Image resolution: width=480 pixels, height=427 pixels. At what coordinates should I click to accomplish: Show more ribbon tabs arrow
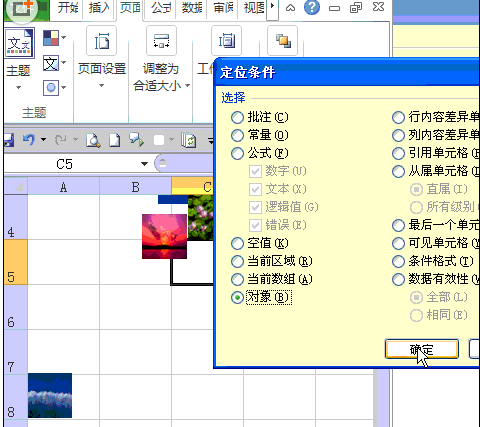point(272,7)
